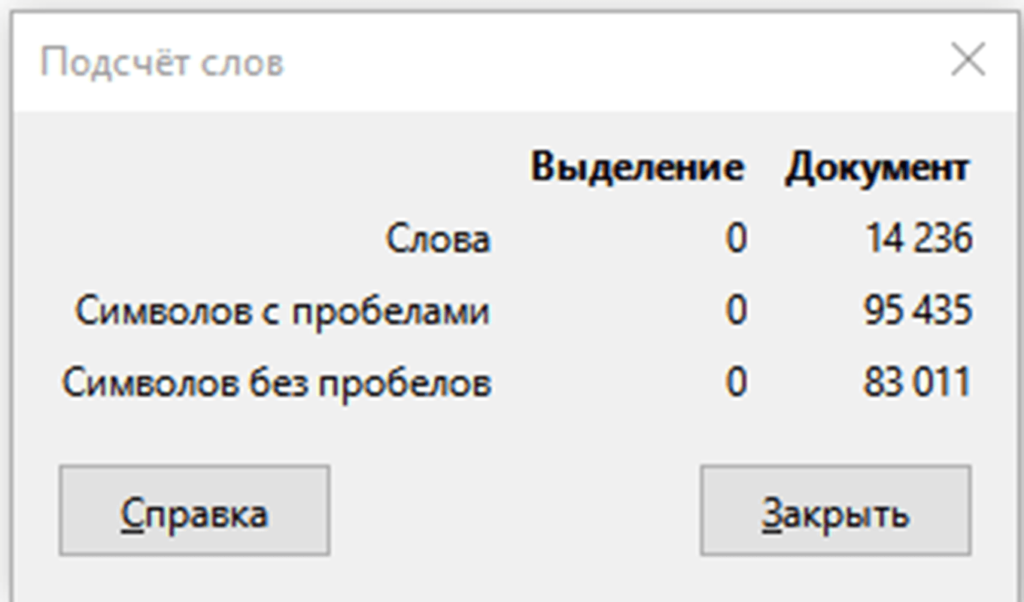
Task: Click the document value 83 011
Action: (918, 383)
